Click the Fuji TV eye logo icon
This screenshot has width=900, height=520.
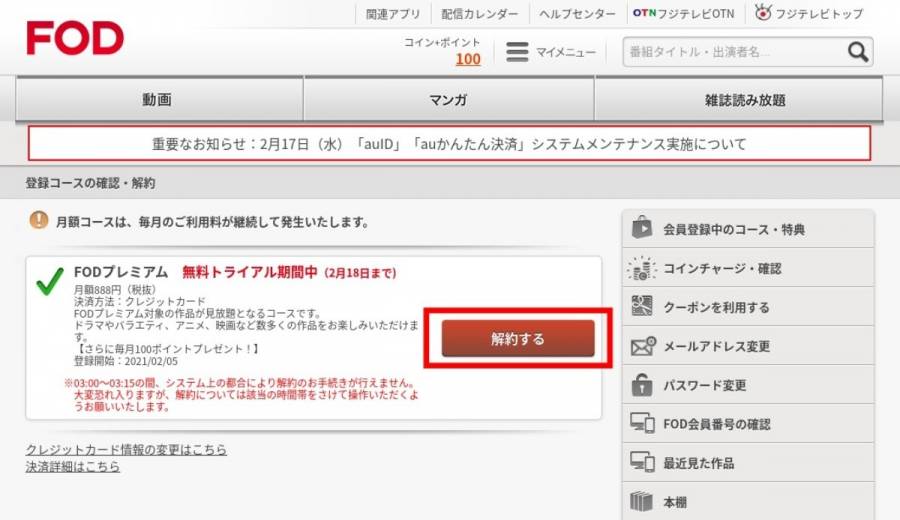[x=762, y=12]
